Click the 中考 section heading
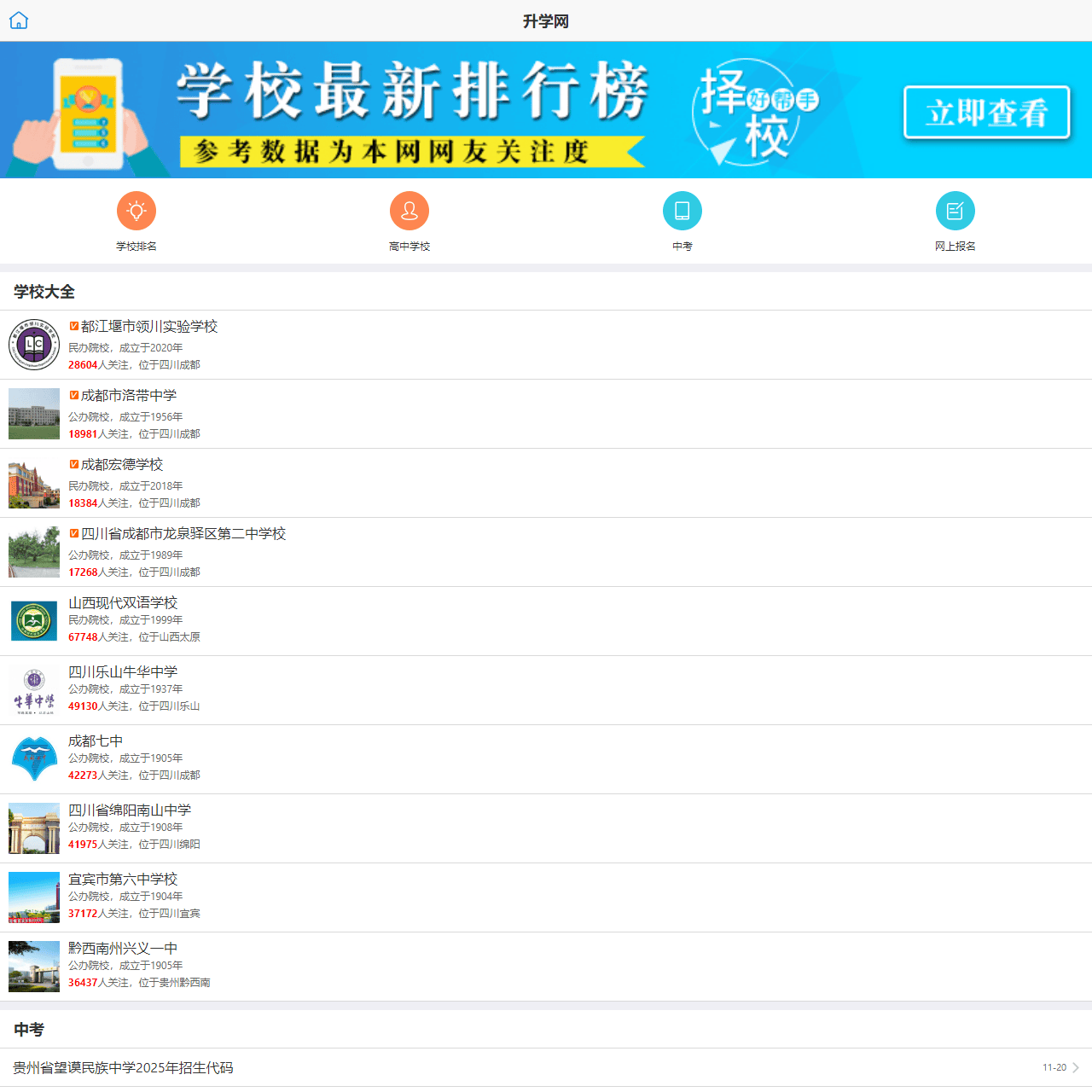 [29, 1030]
